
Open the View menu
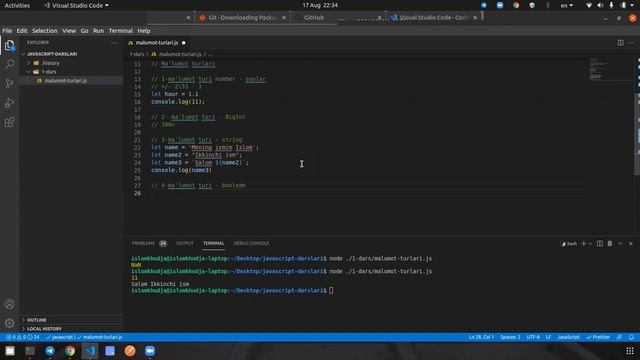pos(69,31)
